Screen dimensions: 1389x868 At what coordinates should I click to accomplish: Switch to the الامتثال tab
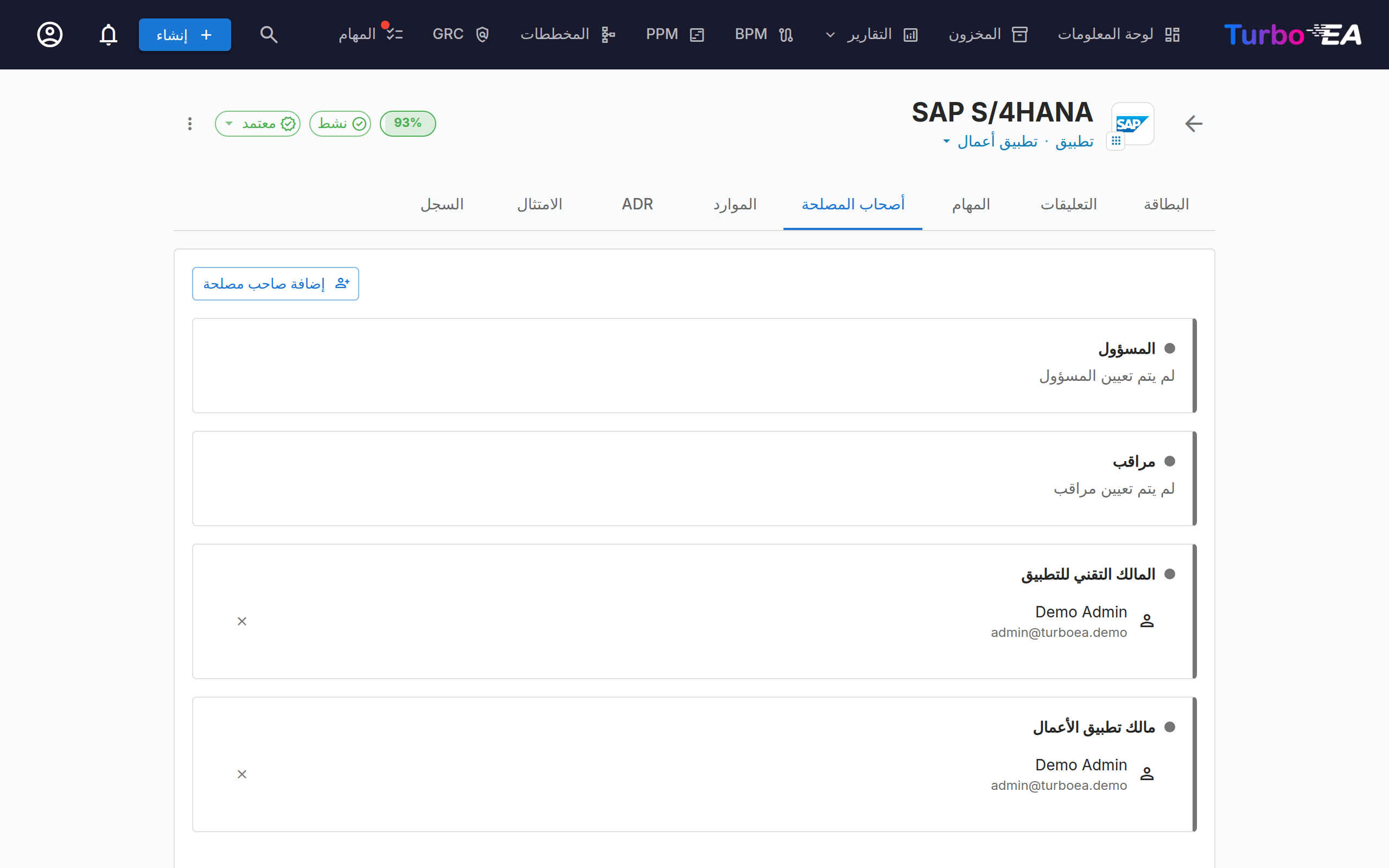click(x=539, y=205)
